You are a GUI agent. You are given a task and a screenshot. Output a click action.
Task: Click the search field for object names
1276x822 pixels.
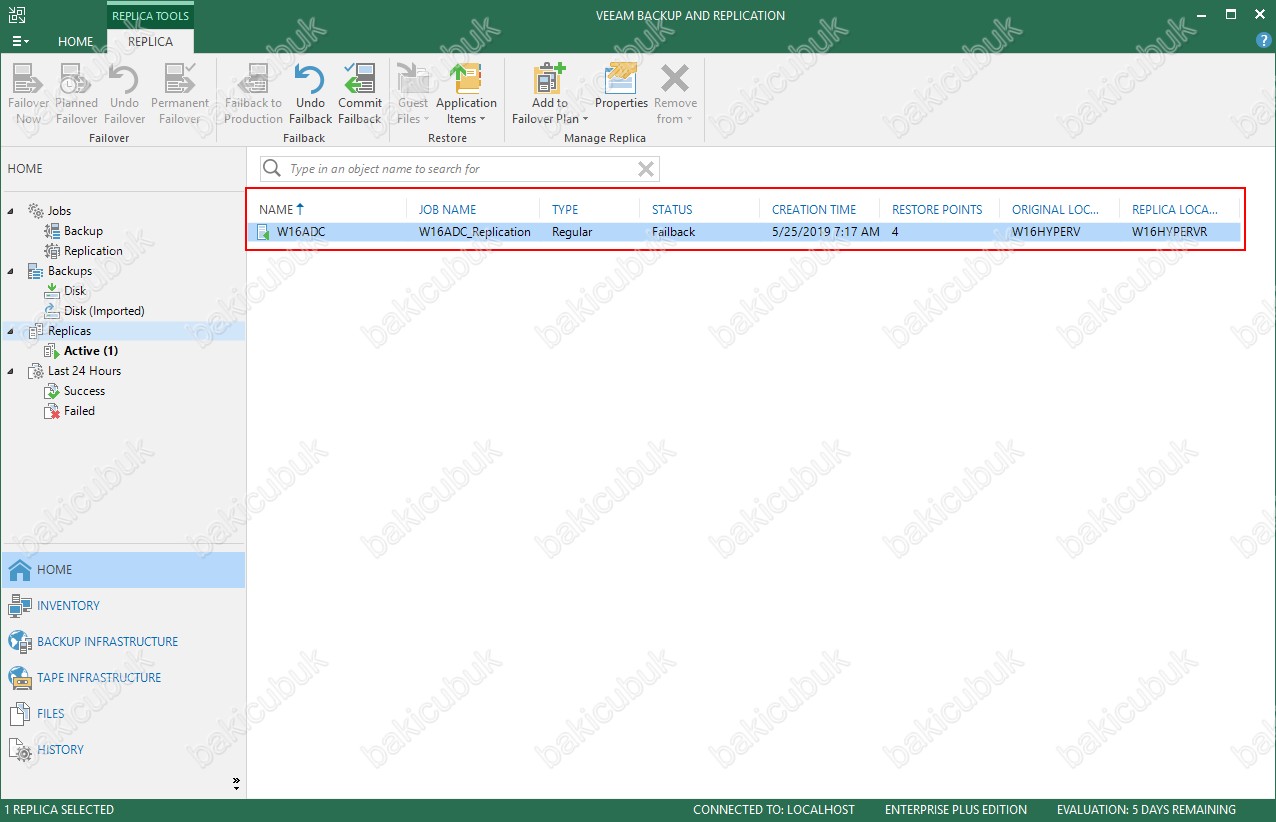(460, 169)
